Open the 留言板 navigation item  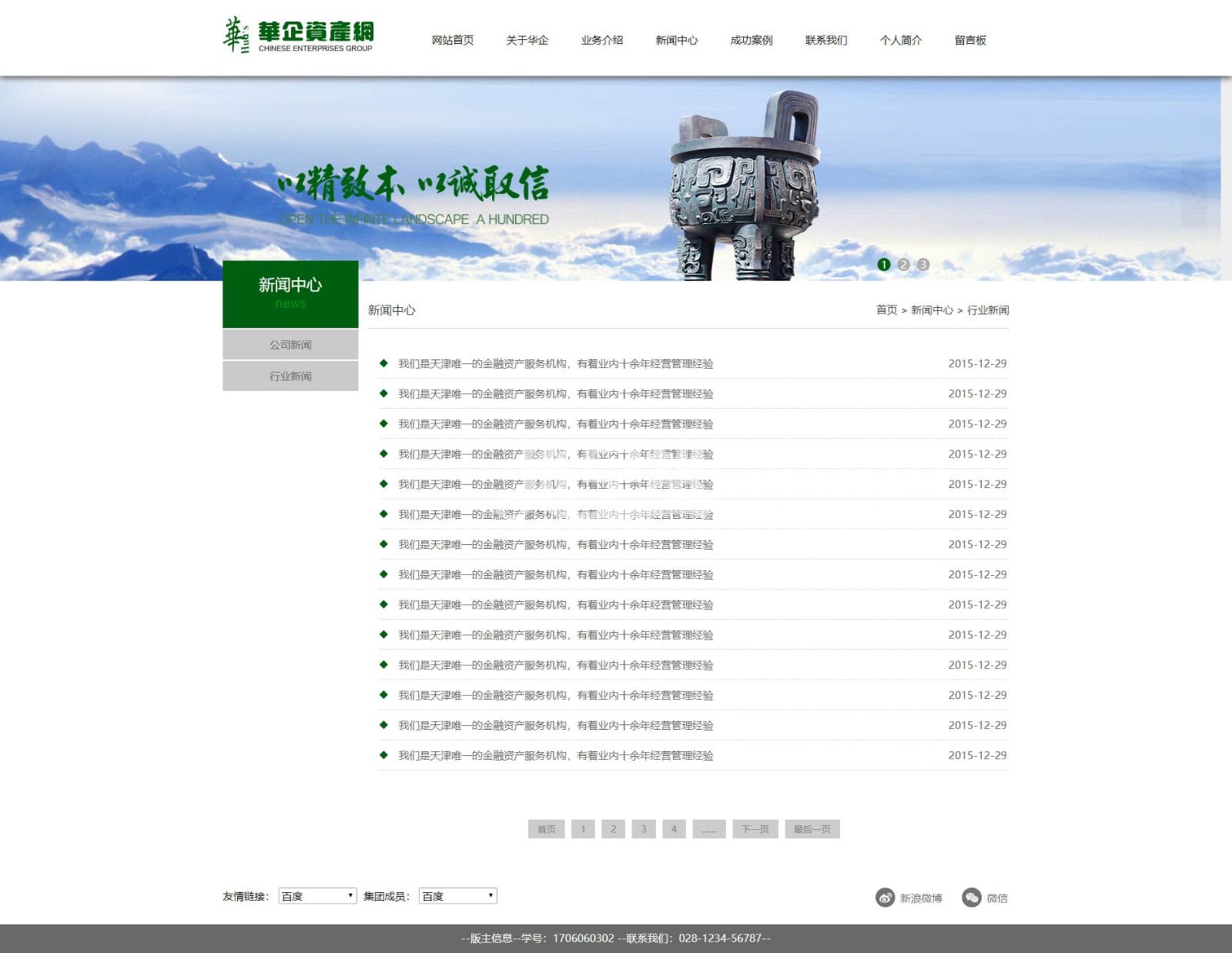click(x=970, y=40)
